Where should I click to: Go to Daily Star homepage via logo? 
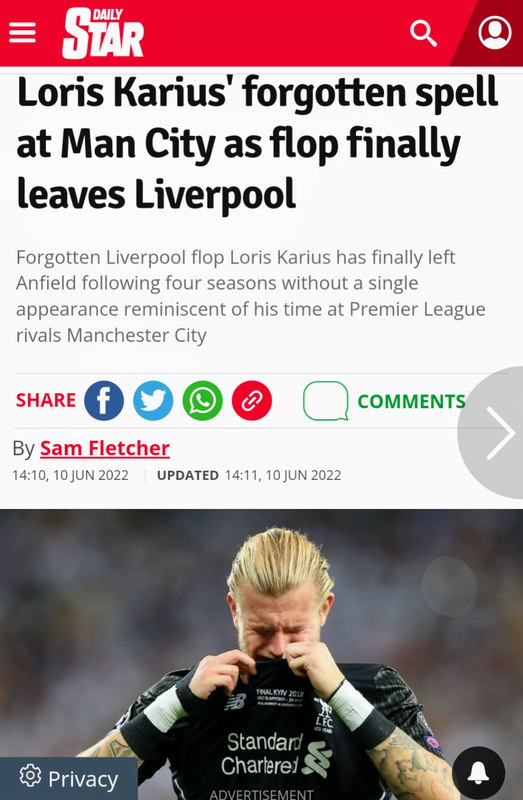[103, 34]
